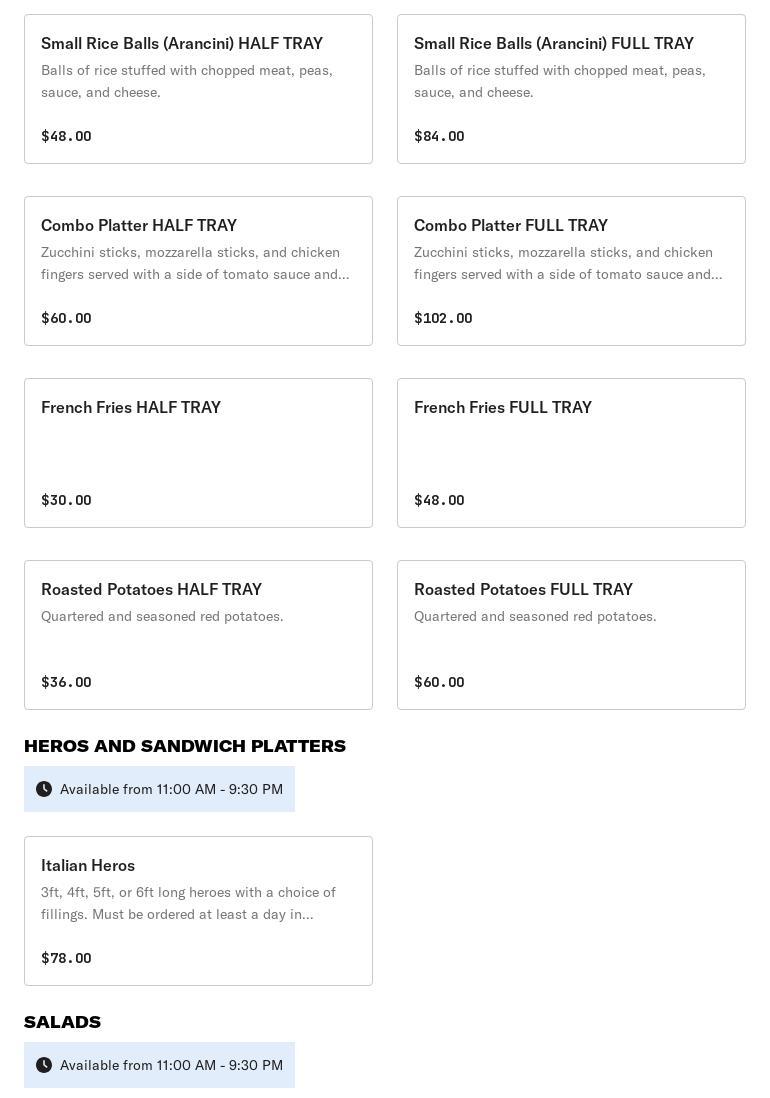Click the clock icon under Heros section
This screenshot has height=1098, width=770.
[x=44, y=789]
